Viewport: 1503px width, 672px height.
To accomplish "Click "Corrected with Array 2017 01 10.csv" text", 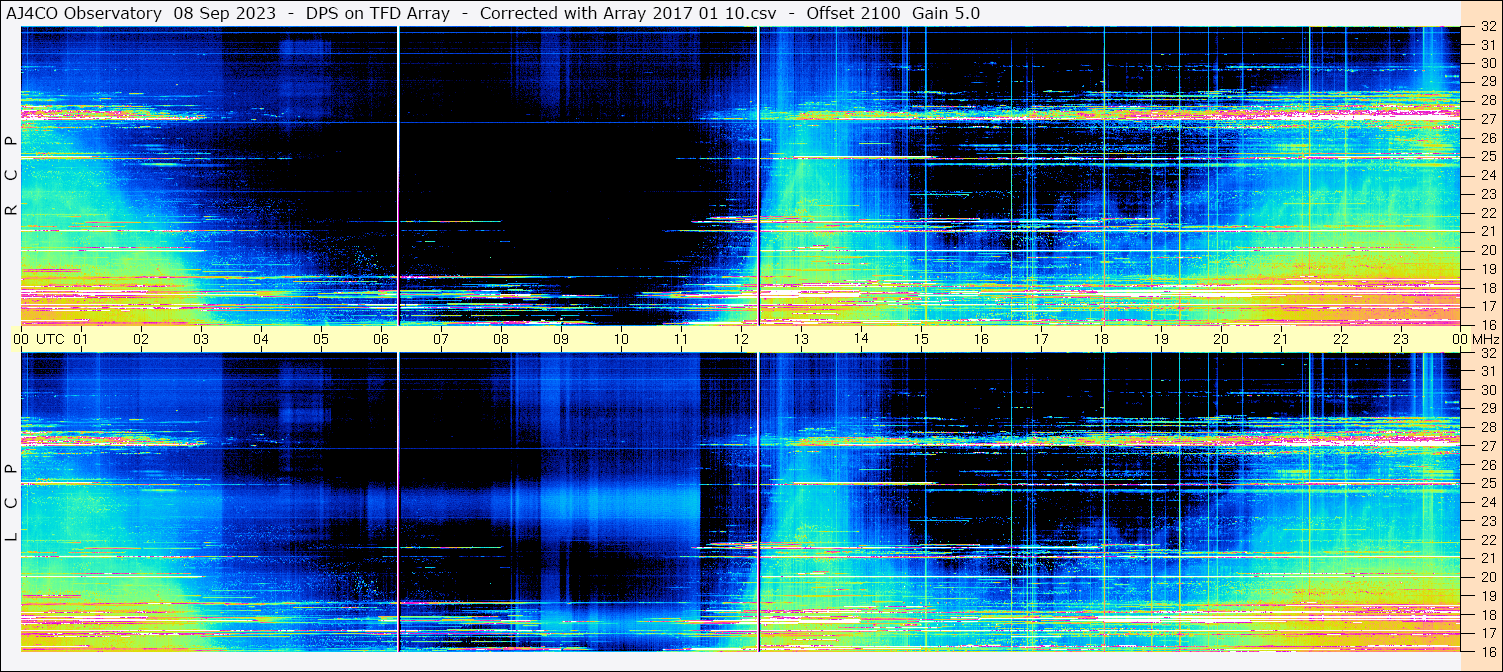I will pos(628,13).
